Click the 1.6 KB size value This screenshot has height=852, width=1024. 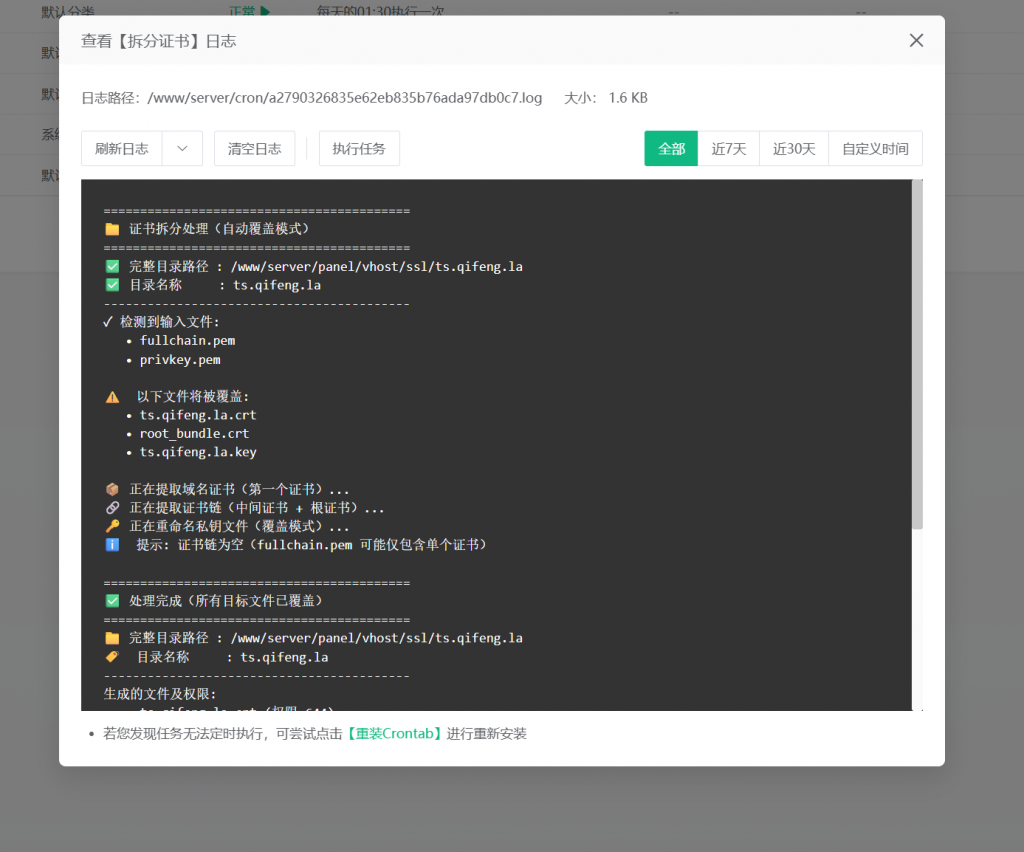click(628, 98)
